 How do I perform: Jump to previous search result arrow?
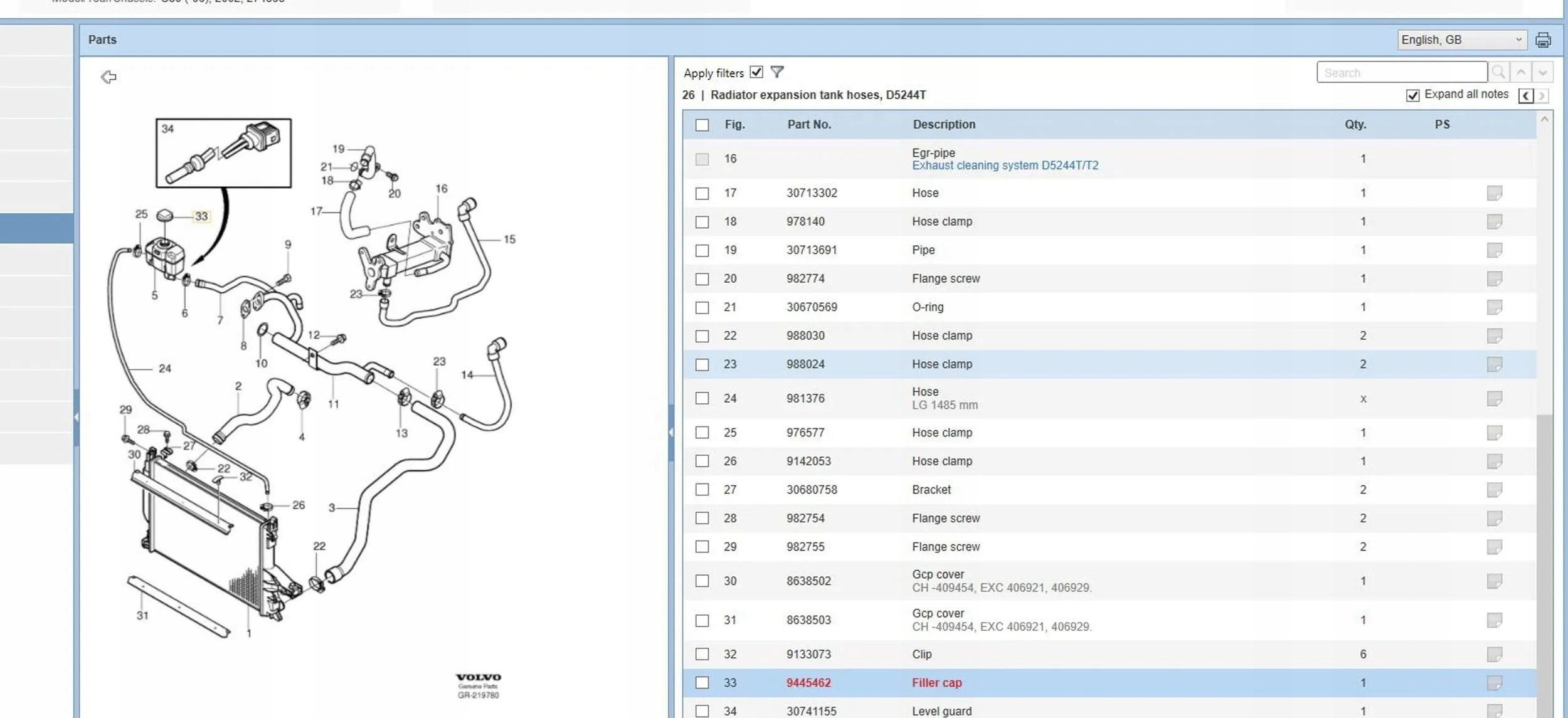coord(1521,73)
